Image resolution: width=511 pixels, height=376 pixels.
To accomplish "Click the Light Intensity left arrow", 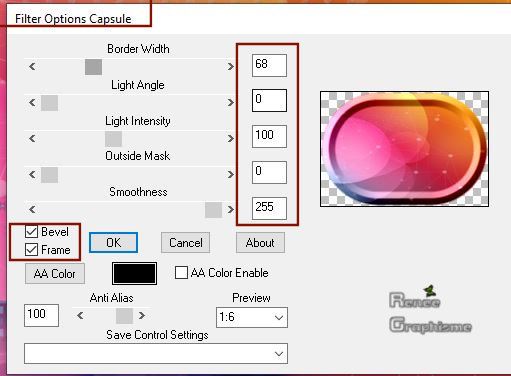I will [32, 138].
